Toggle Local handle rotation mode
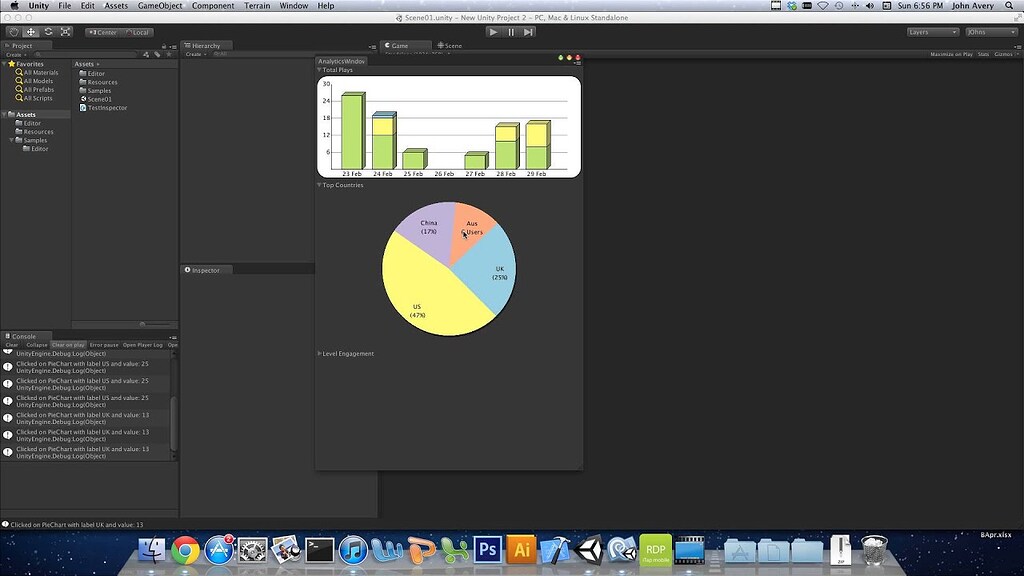 pyautogui.click(x=138, y=31)
